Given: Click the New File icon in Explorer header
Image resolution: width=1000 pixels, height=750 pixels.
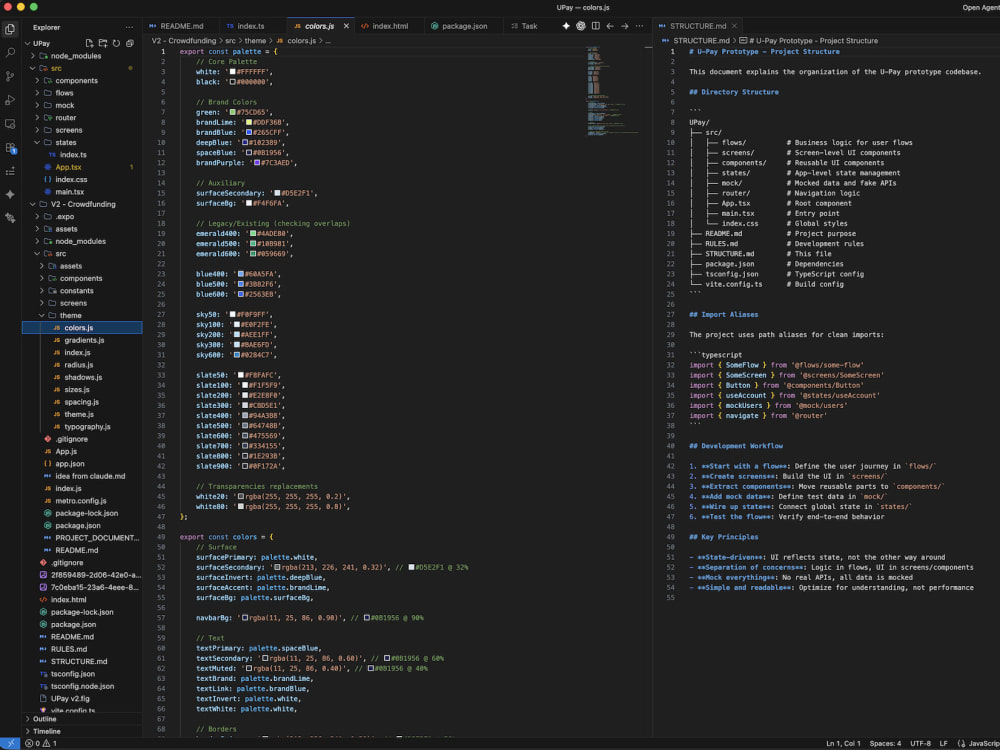Looking at the screenshot, I should tap(89, 43).
